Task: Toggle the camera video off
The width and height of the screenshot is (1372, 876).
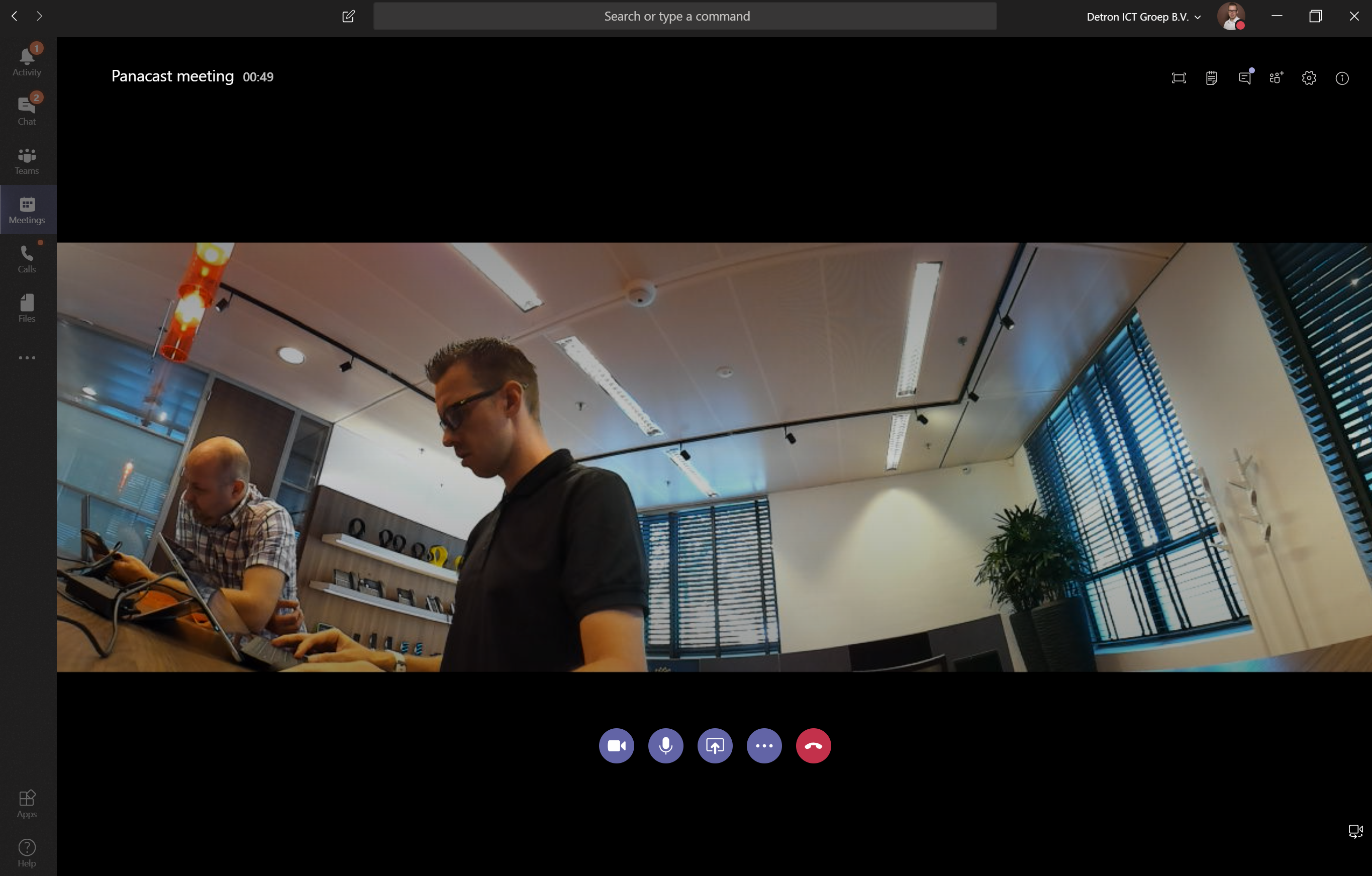Action: 616,745
